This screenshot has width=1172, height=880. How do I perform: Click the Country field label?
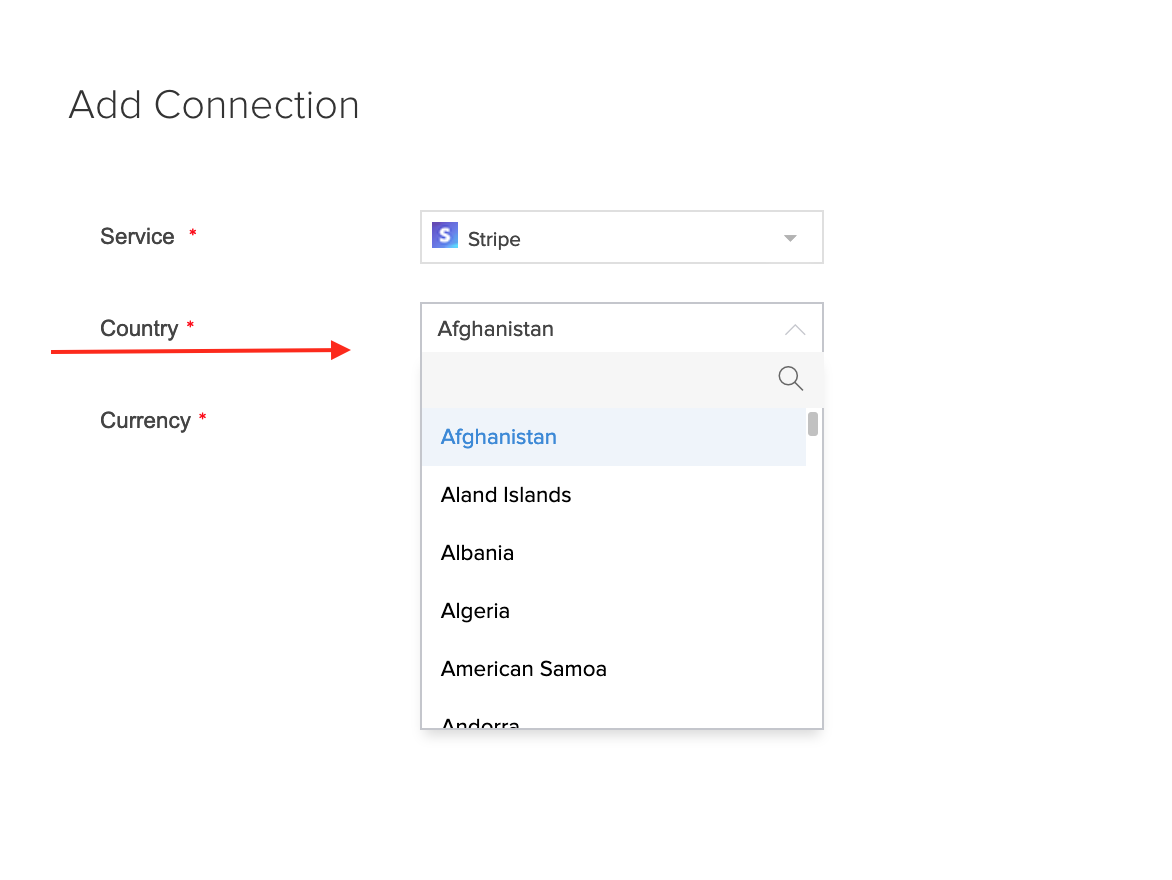[139, 328]
